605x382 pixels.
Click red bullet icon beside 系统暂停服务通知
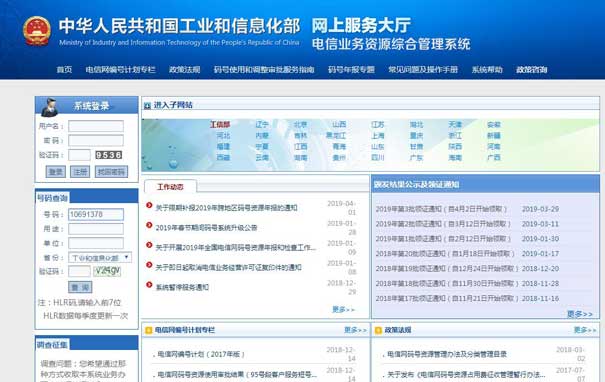tap(149, 285)
